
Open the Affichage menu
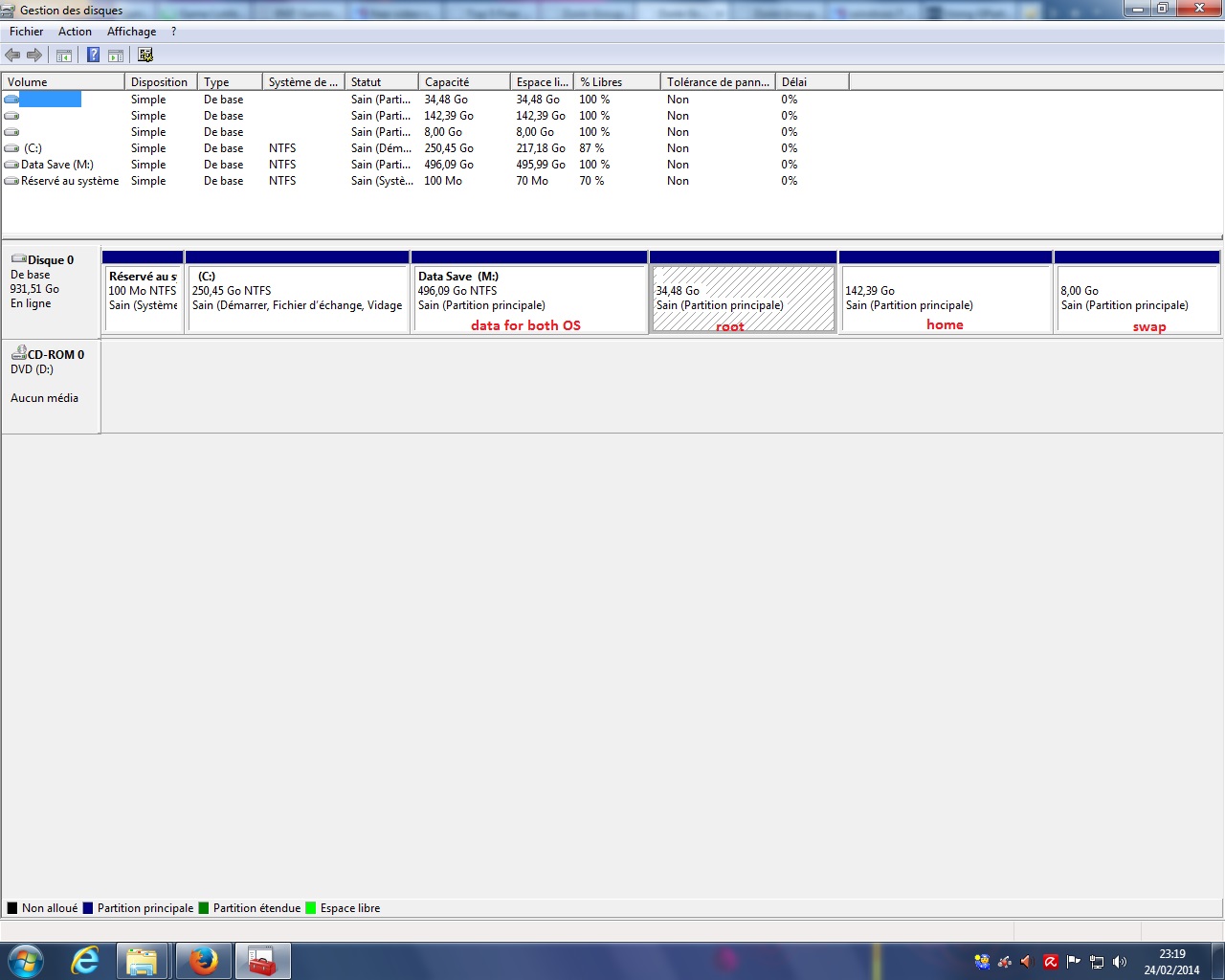point(131,32)
